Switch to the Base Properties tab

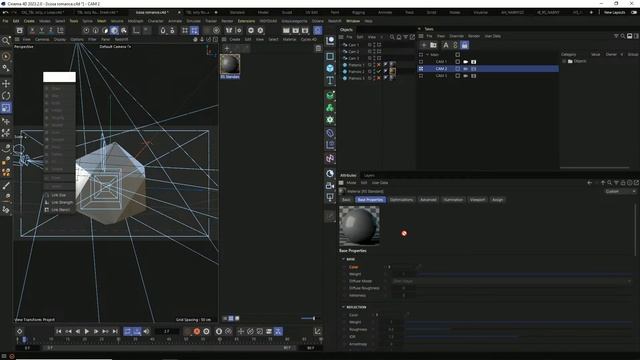click(370, 200)
